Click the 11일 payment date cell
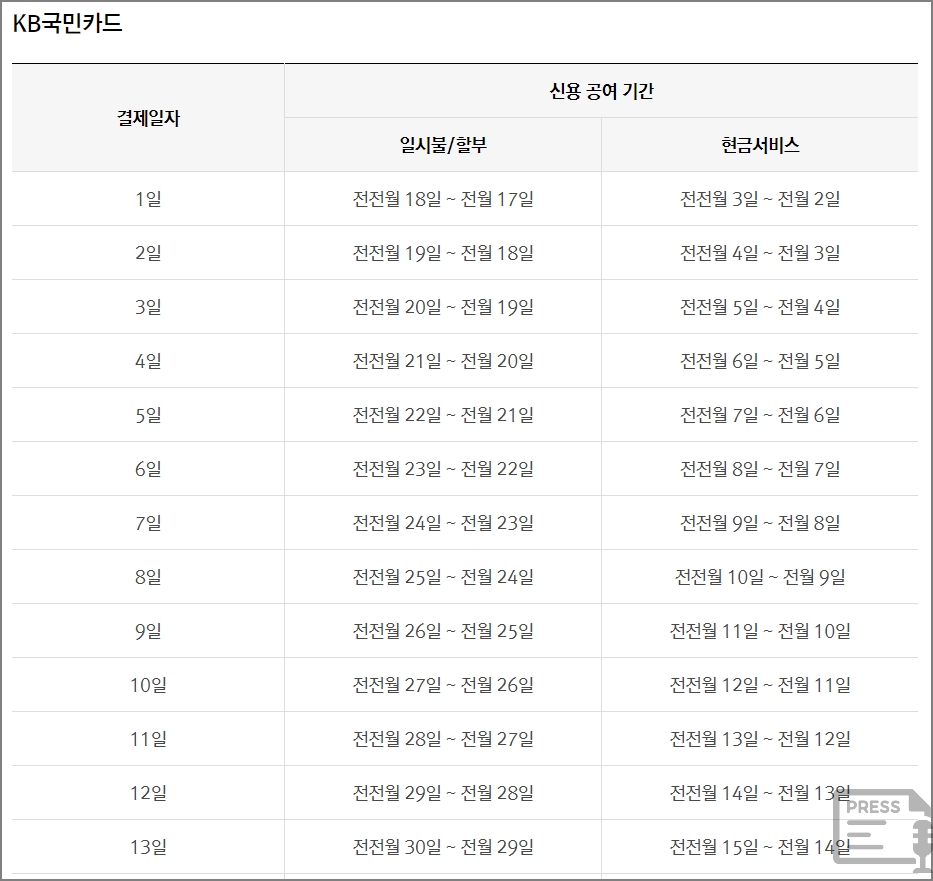 148,739
